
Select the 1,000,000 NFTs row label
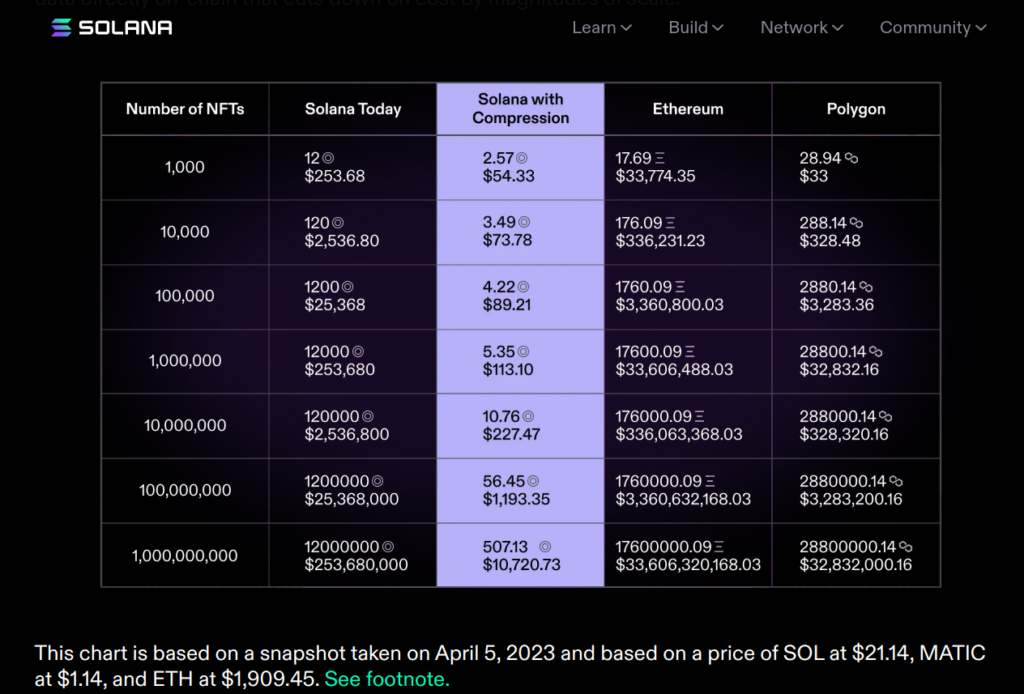pyautogui.click(x=185, y=360)
